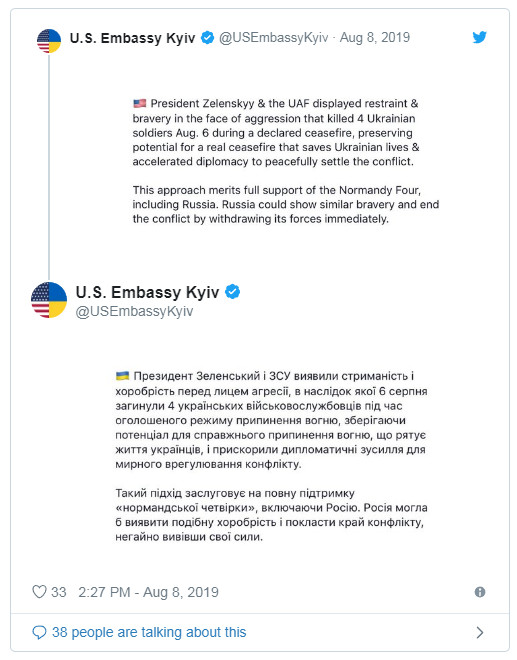Viewport: 517px width, 660px height.
Task: Click the 33 likes count
Action: pyautogui.click(x=59, y=592)
